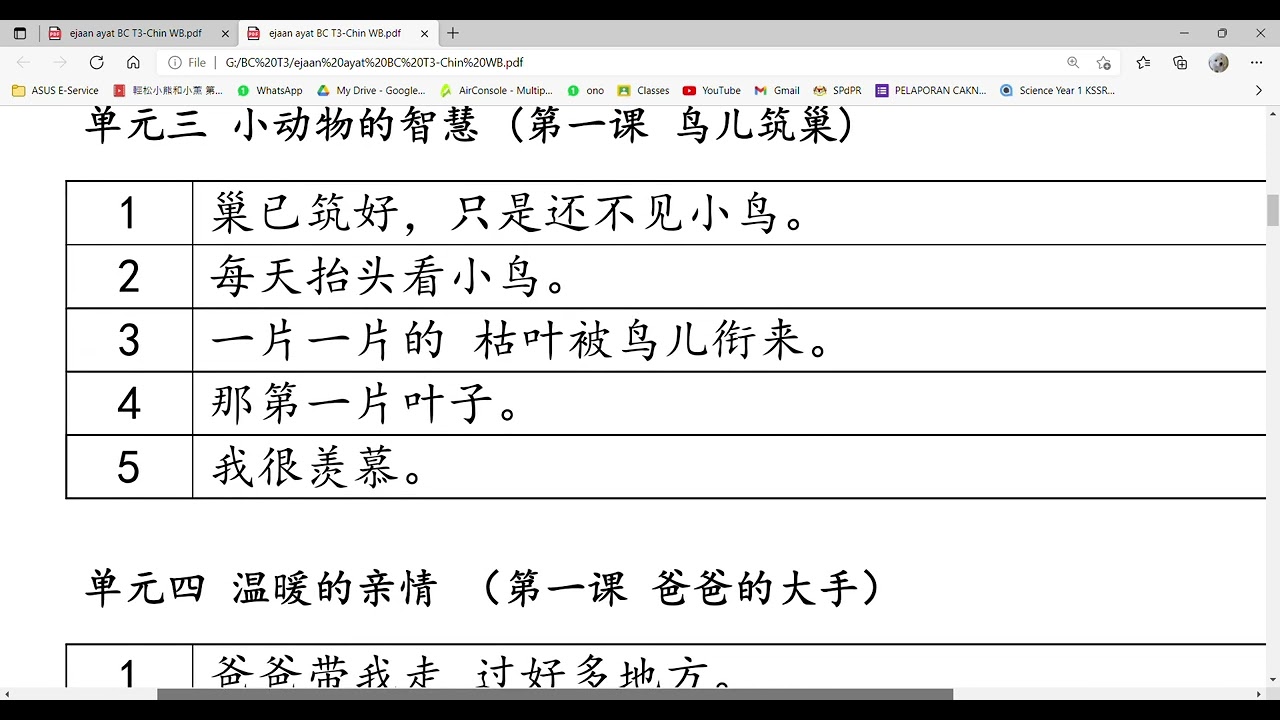This screenshot has height=720, width=1280.
Task: Open the Gmail bookmark
Action: (778, 90)
